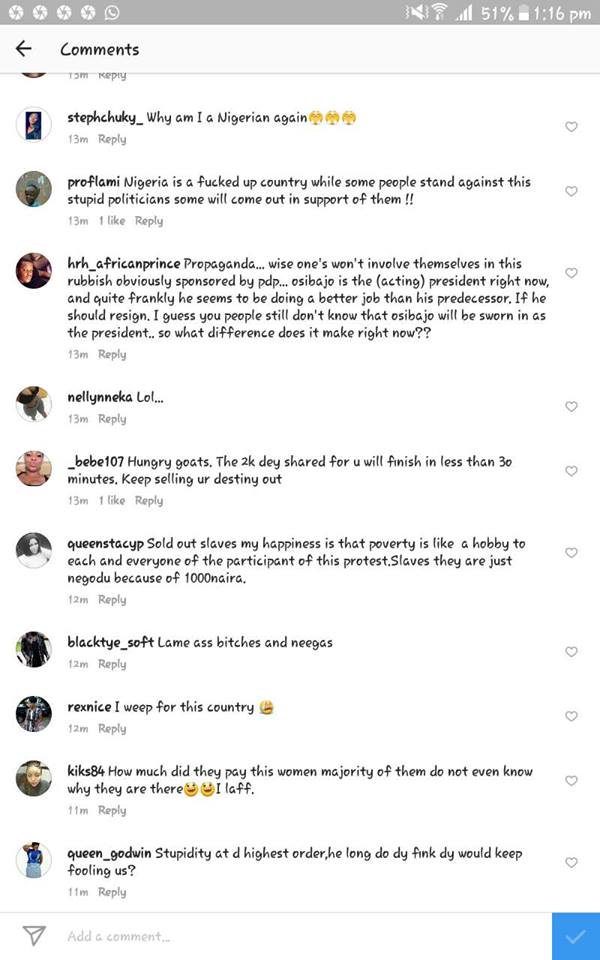Screen dimensions: 600x960
Task: Heart the comment by nellynneka
Action: click(x=571, y=407)
